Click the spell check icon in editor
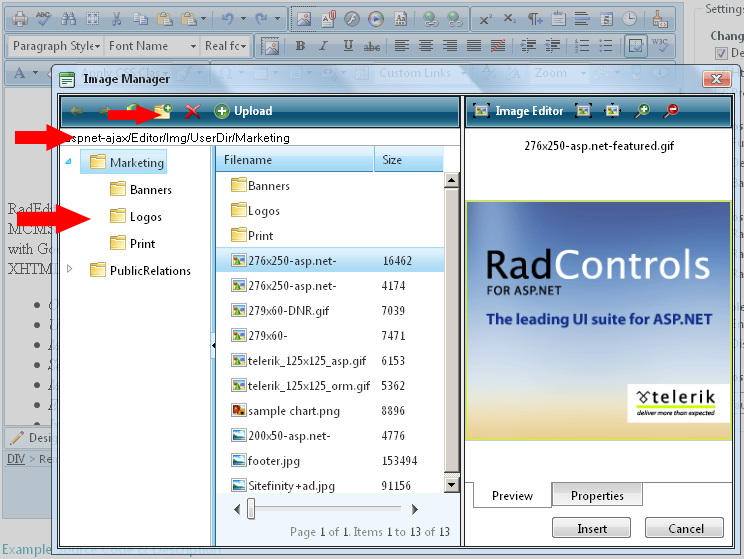744x559 pixels. coord(44,19)
